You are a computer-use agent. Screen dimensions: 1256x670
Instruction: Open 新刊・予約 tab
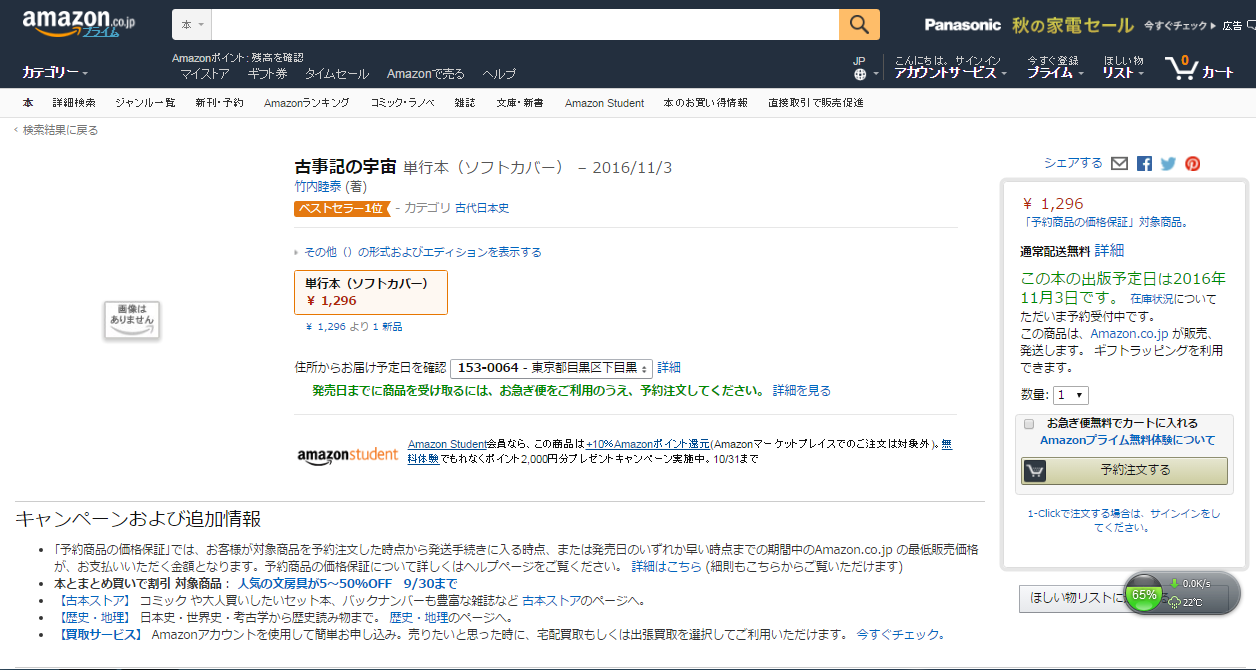[x=219, y=103]
